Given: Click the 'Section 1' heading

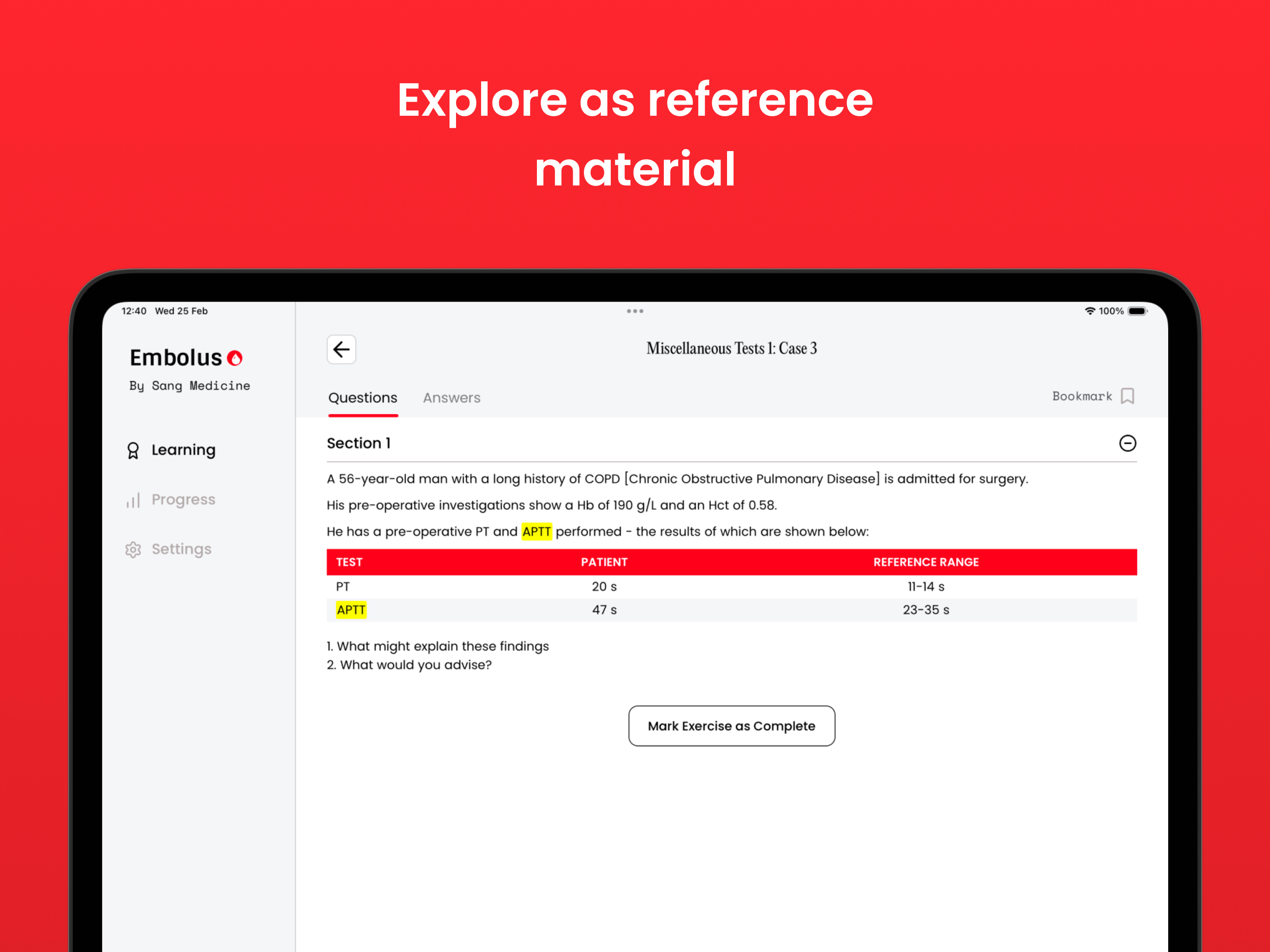Looking at the screenshot, I should 359,443.
